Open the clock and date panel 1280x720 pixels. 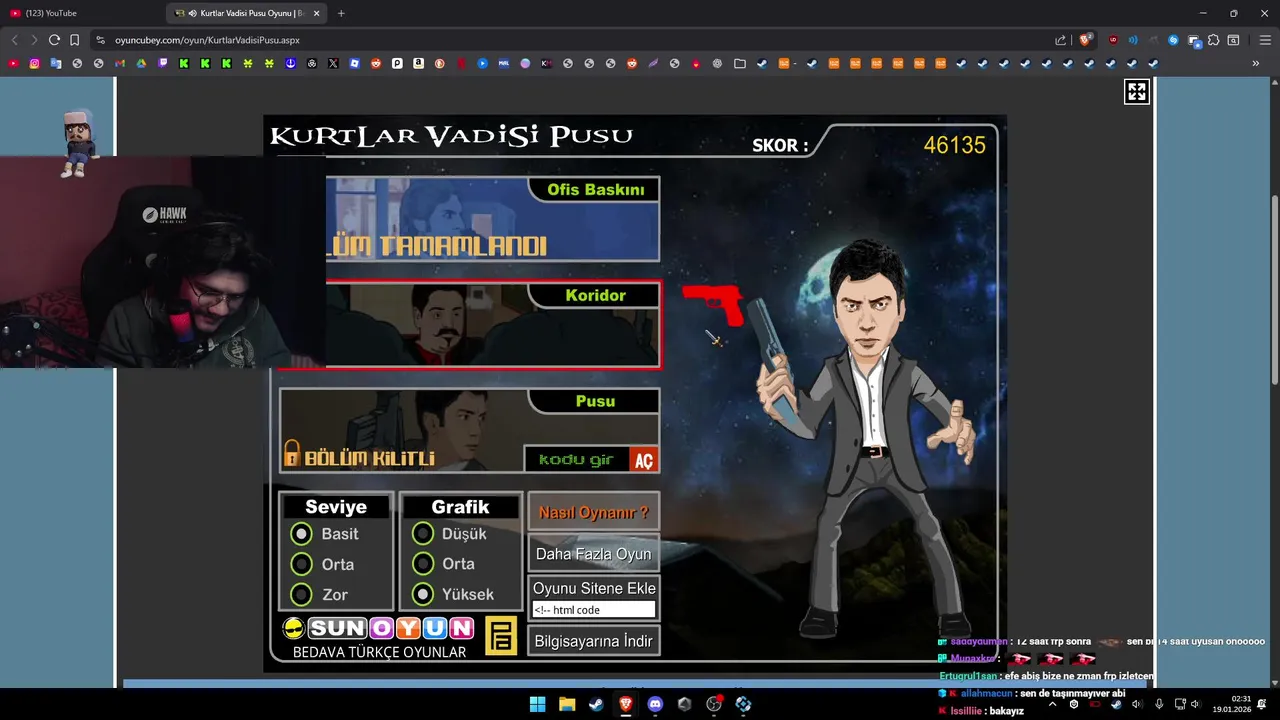[1231, 704]
